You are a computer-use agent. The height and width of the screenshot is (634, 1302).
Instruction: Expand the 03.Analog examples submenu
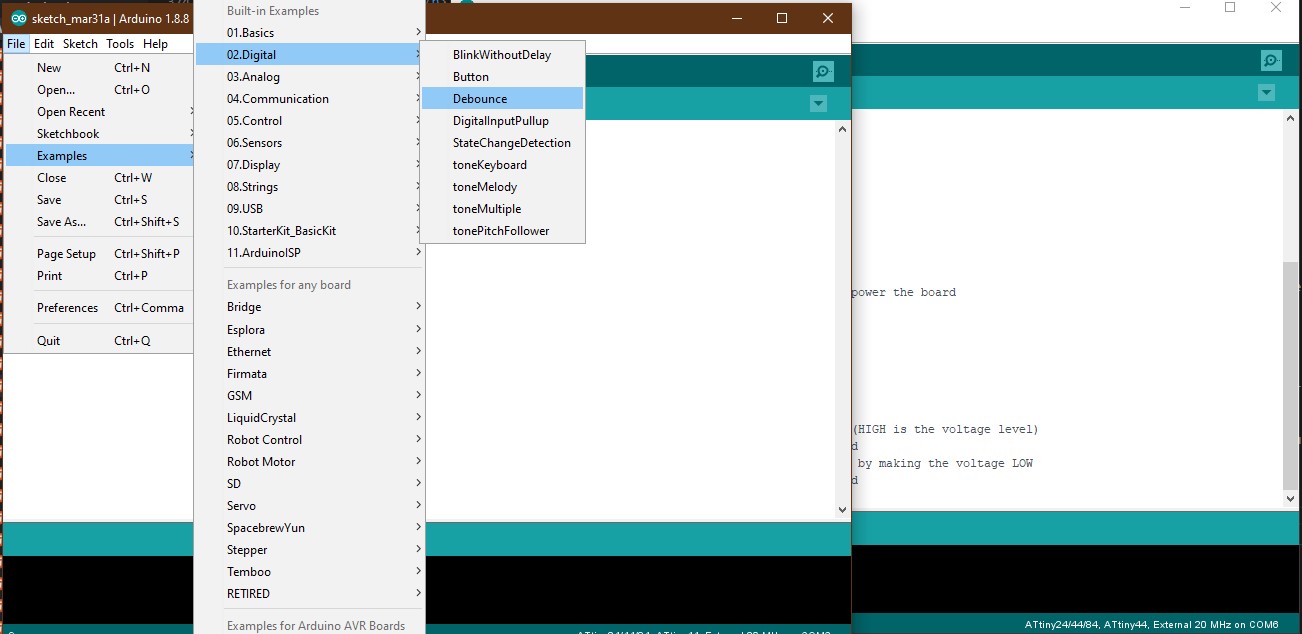(x=310, y=77)
